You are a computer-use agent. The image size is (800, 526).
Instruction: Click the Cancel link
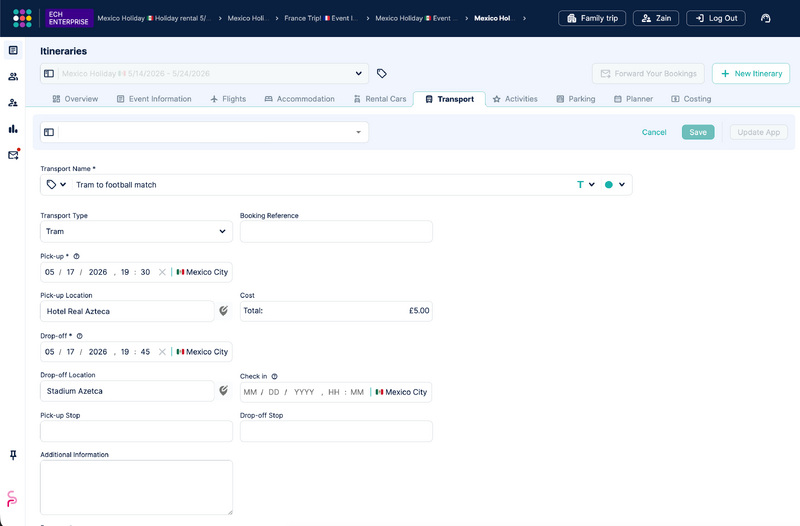coord(654,132)
